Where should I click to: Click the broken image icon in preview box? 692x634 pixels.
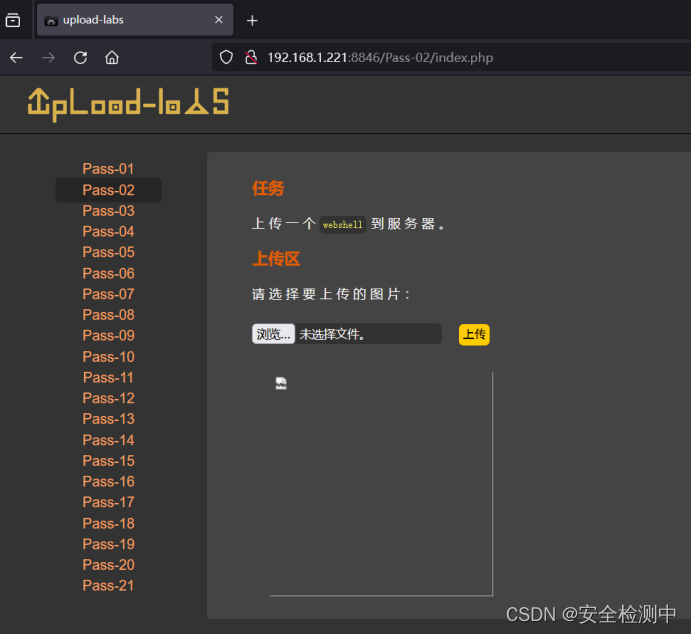pyautogui.click(x=281, y=383)
